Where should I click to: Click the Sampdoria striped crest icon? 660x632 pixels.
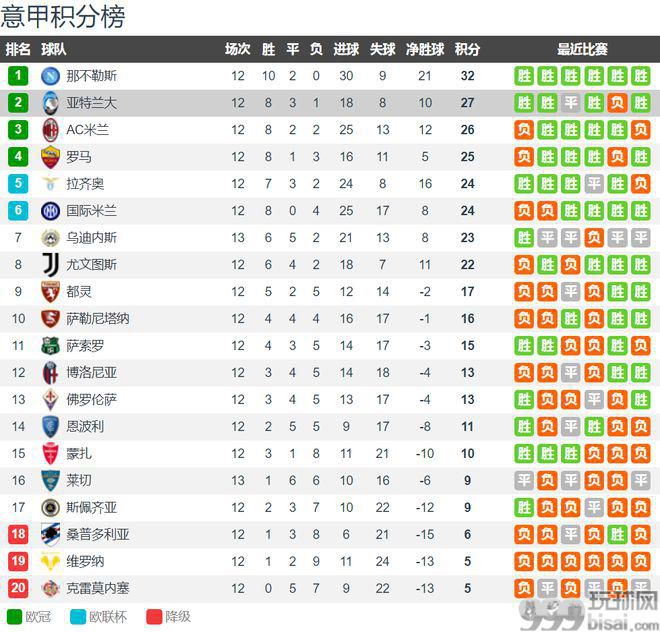tap(51, 534)
